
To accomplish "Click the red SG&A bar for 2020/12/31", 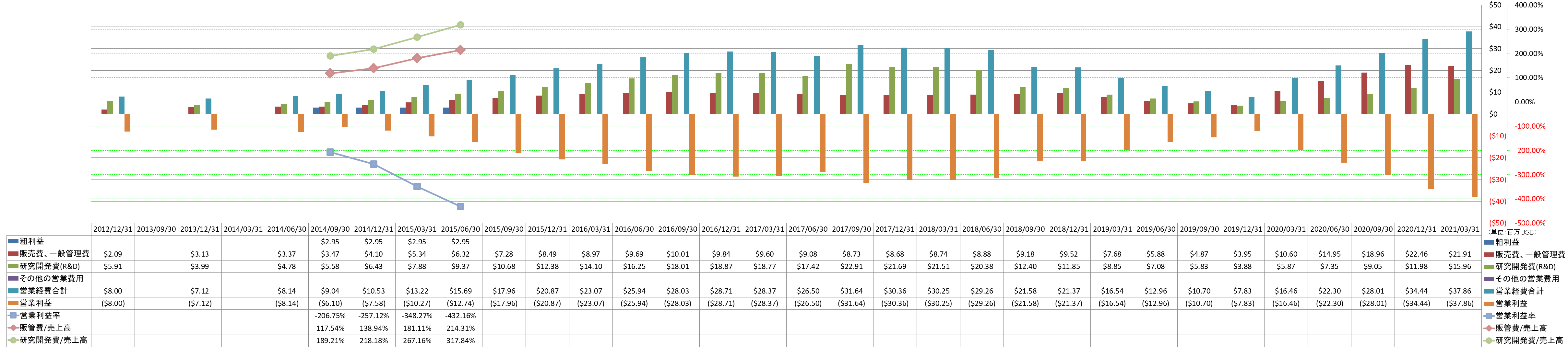I will point(1407,89).
